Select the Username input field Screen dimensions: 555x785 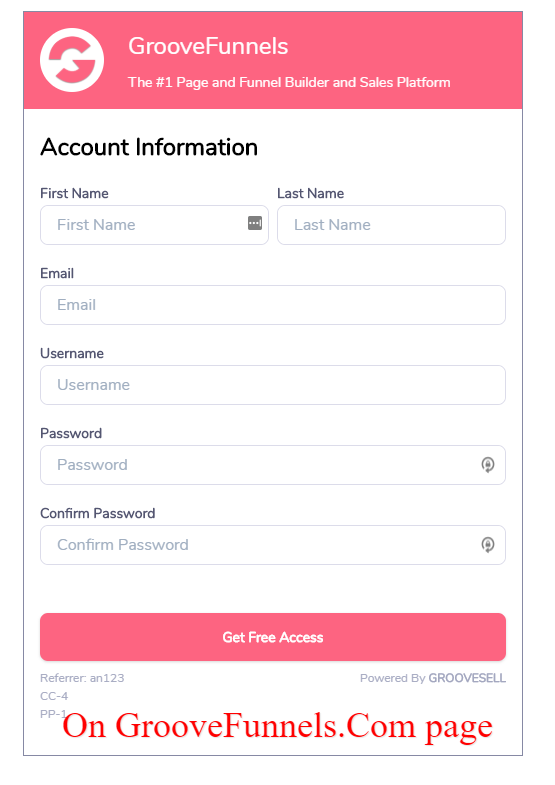coord(273,385)
